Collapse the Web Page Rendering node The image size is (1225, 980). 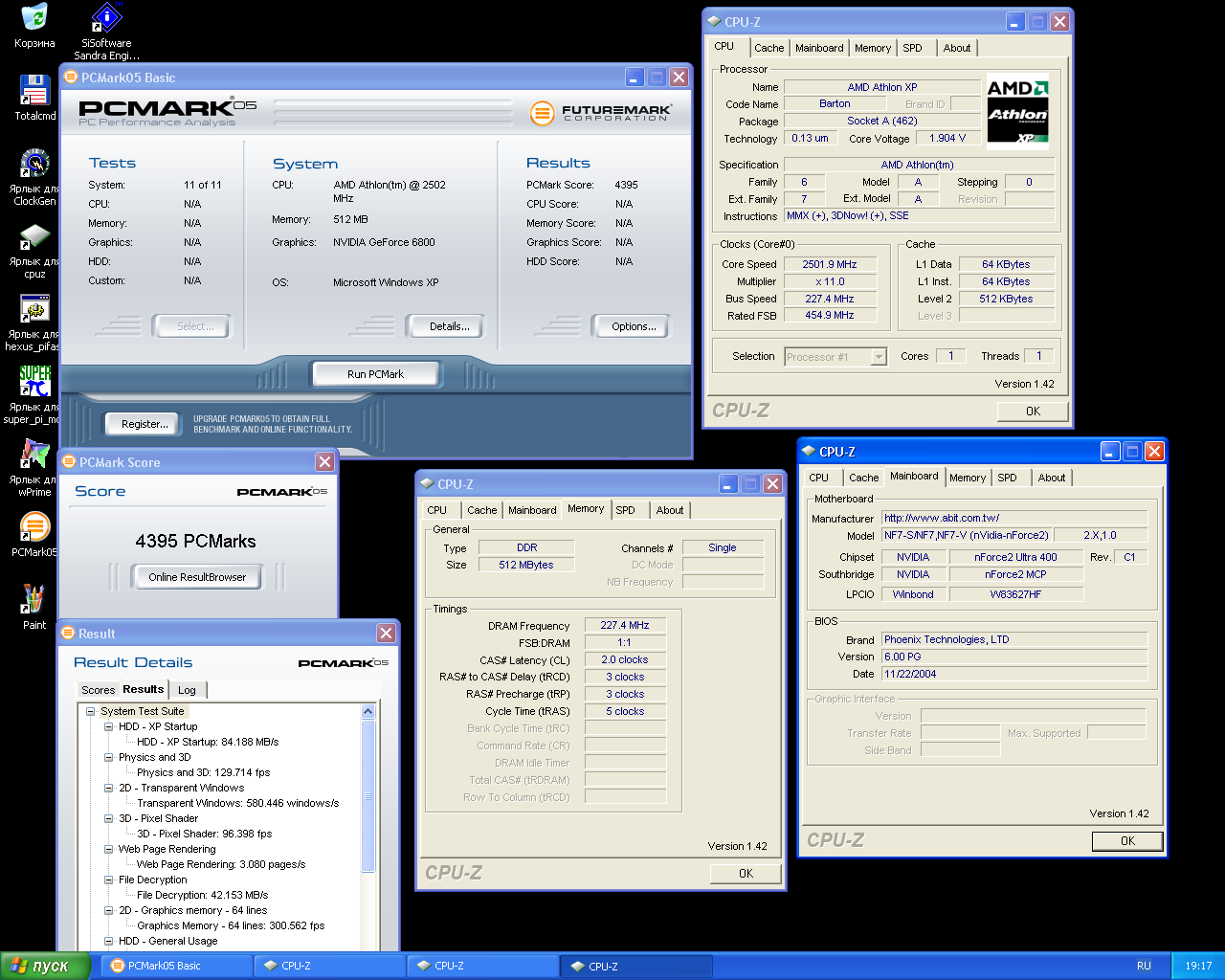point(109,849)
